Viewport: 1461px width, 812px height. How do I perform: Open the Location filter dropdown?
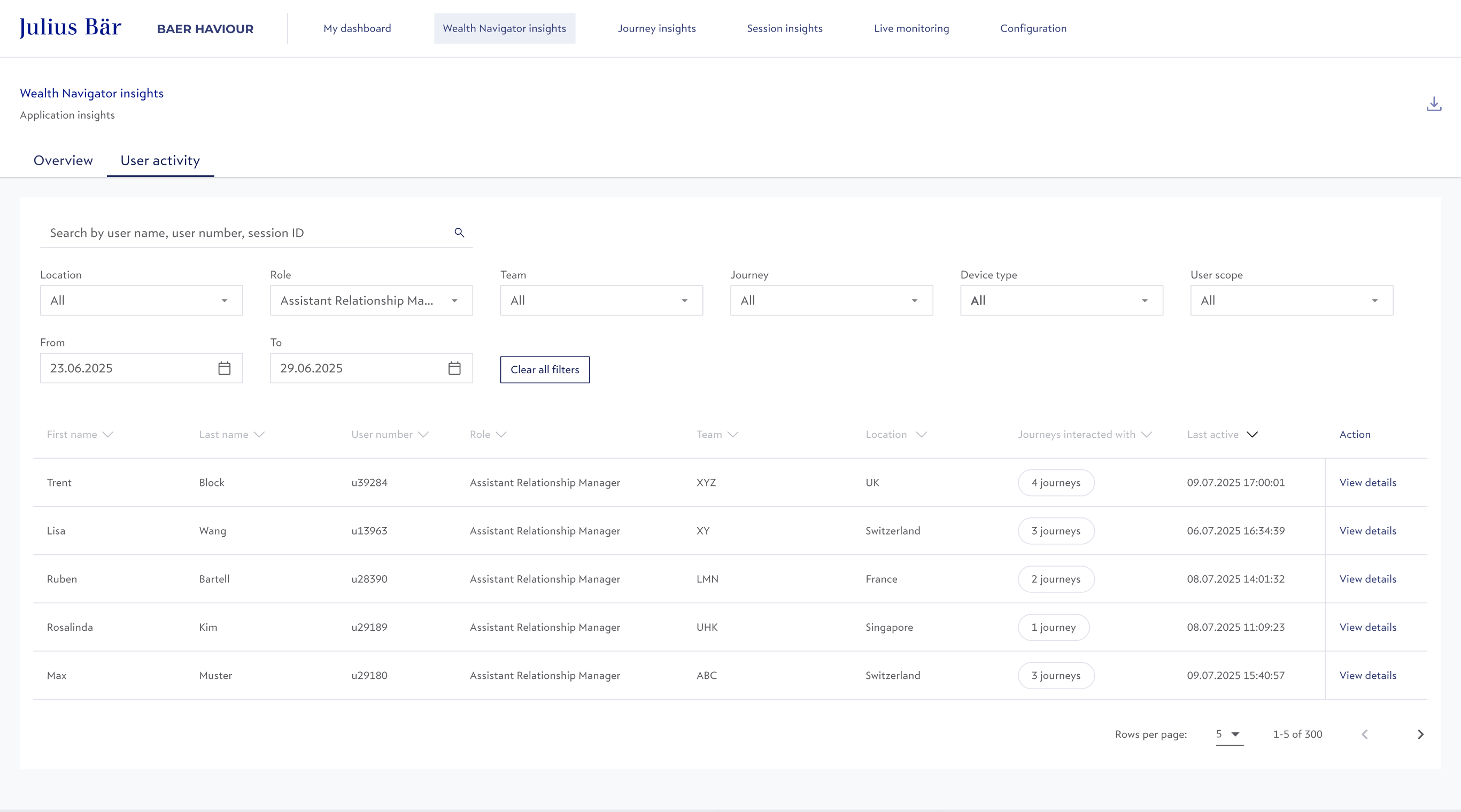(141, 300)
